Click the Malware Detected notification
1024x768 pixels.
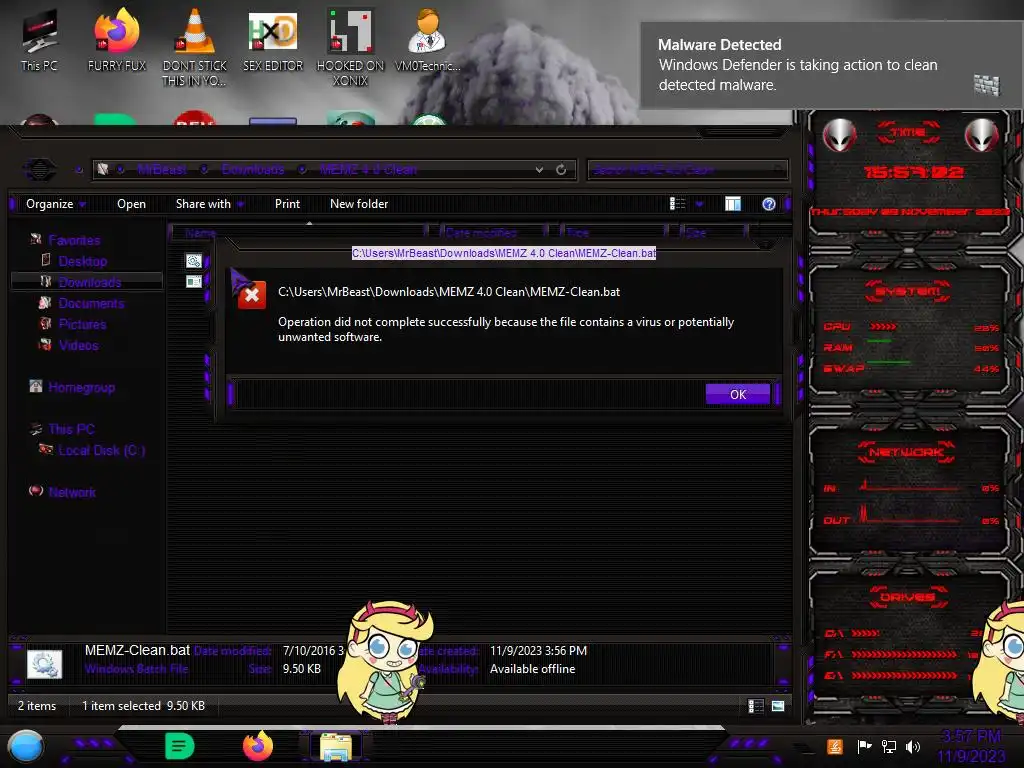[x=831, y=65]
